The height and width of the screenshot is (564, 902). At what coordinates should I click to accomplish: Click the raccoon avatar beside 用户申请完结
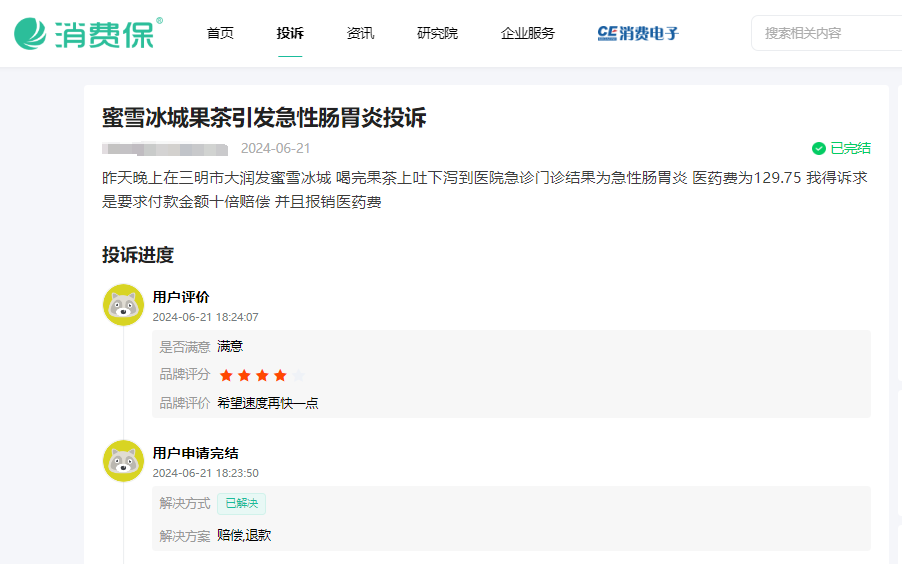tap(123, 461)
